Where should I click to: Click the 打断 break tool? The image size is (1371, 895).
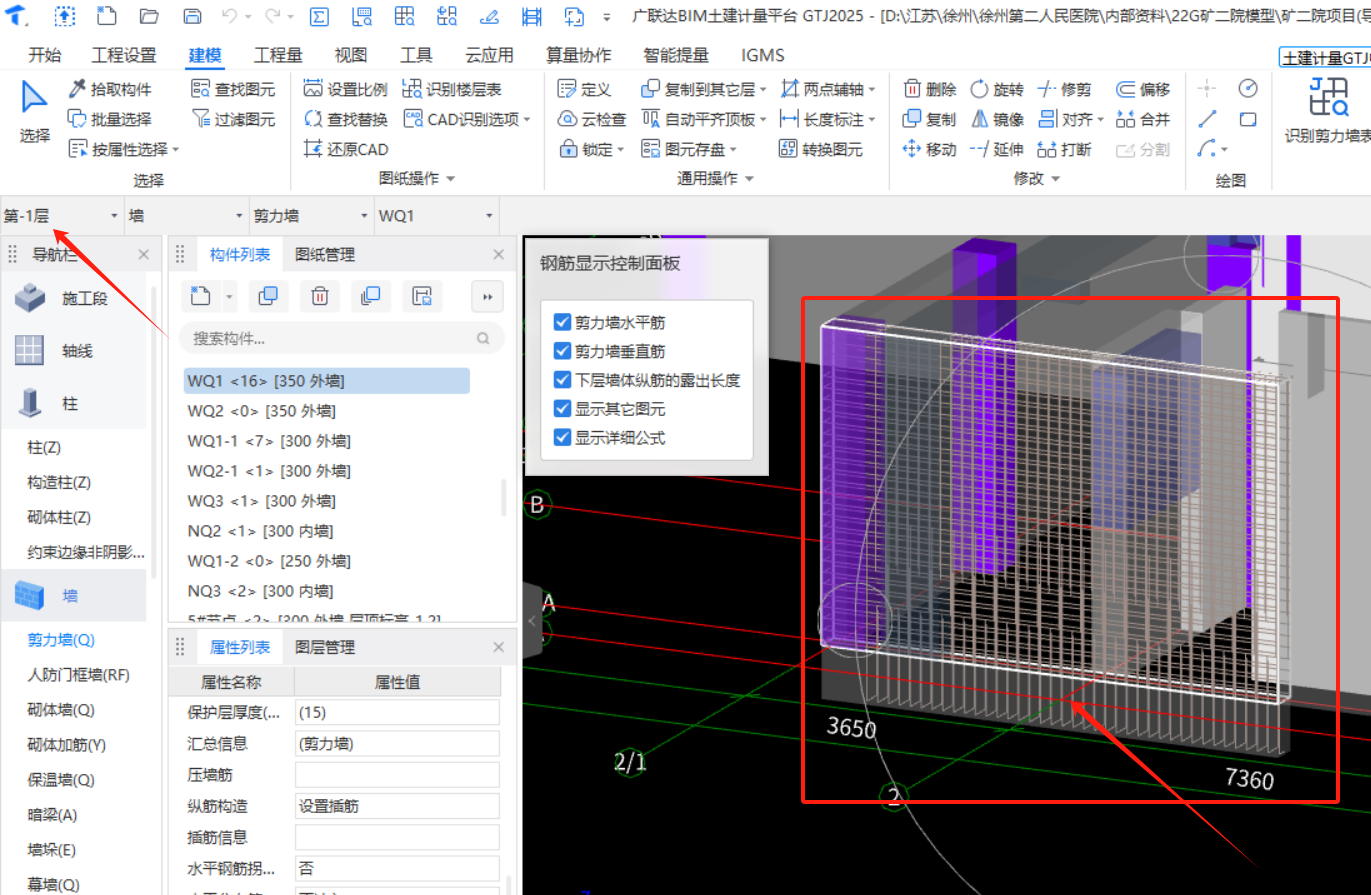click(x=1065, y=149)
